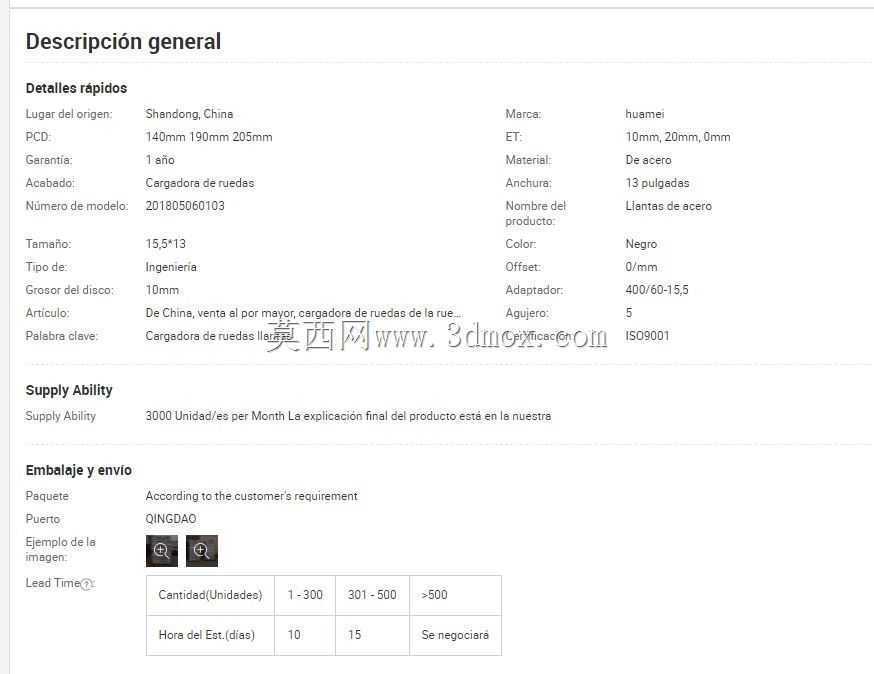Click the 'Se negociará' lead time cell

click(x=455, y=635)
